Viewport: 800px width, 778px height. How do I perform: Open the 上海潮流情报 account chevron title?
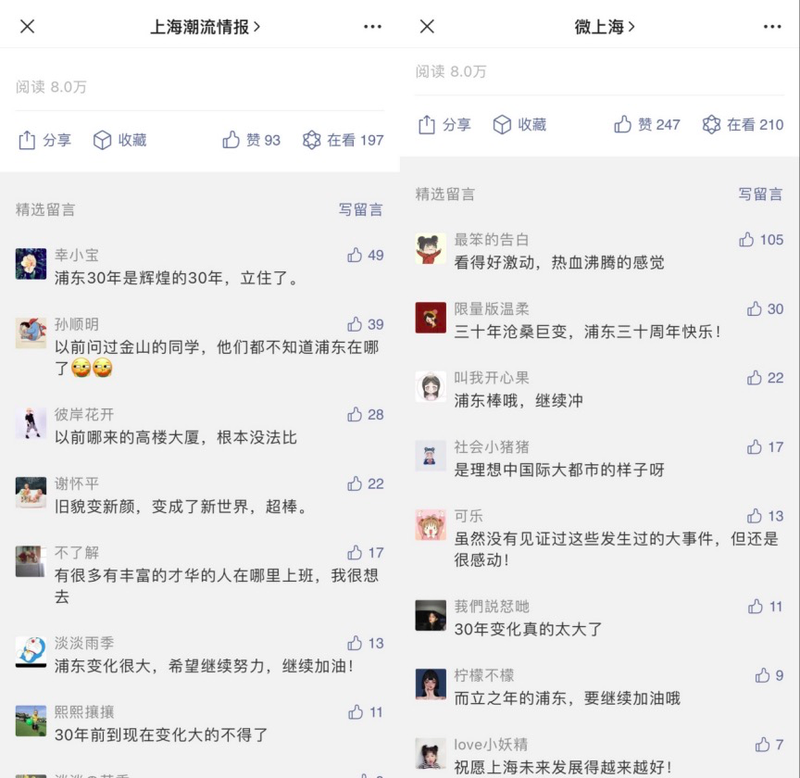coord(205,27)
